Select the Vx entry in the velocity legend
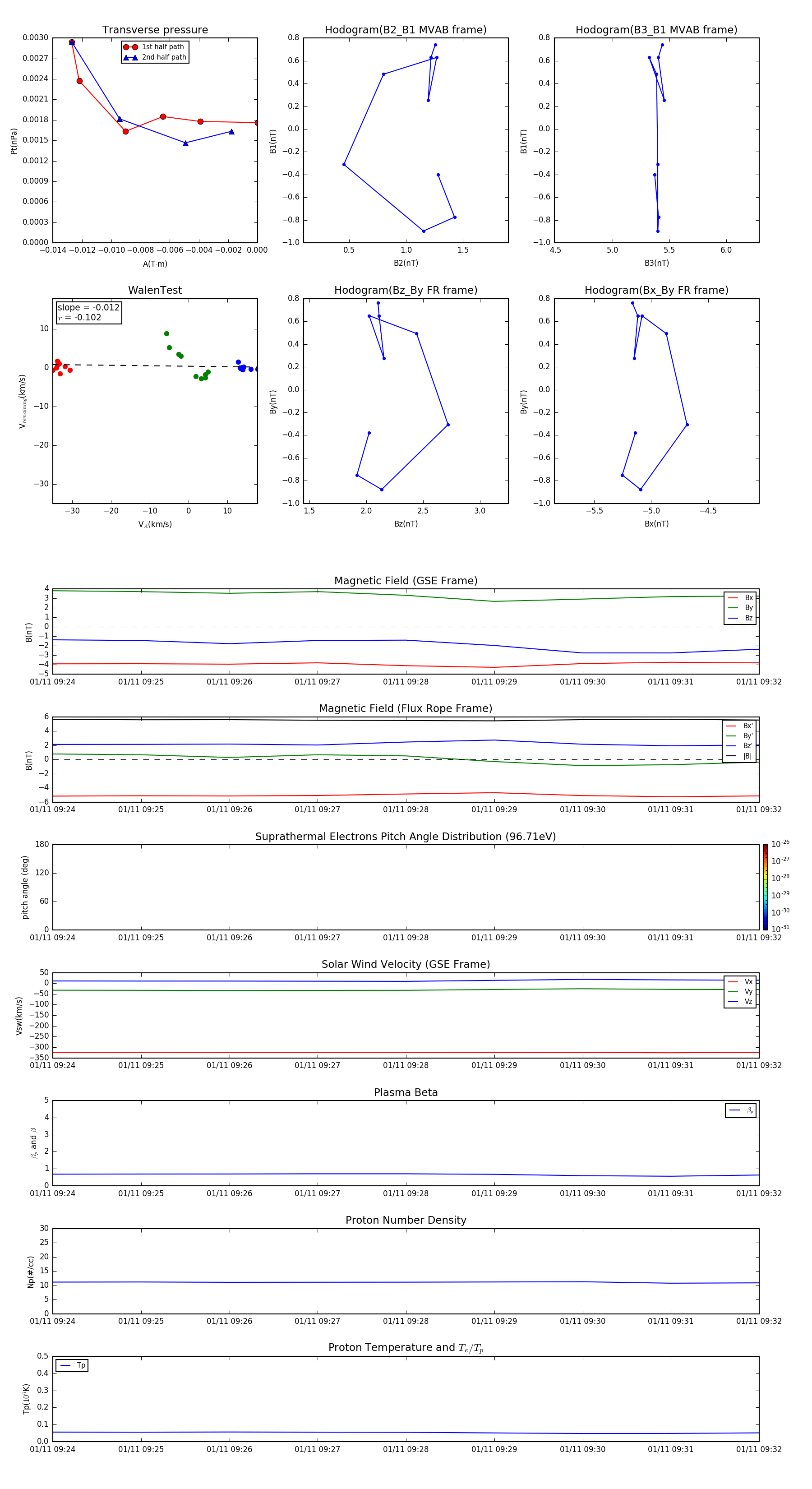The width and height of the screenshot is (812, 1489). (x=740, y=981)
